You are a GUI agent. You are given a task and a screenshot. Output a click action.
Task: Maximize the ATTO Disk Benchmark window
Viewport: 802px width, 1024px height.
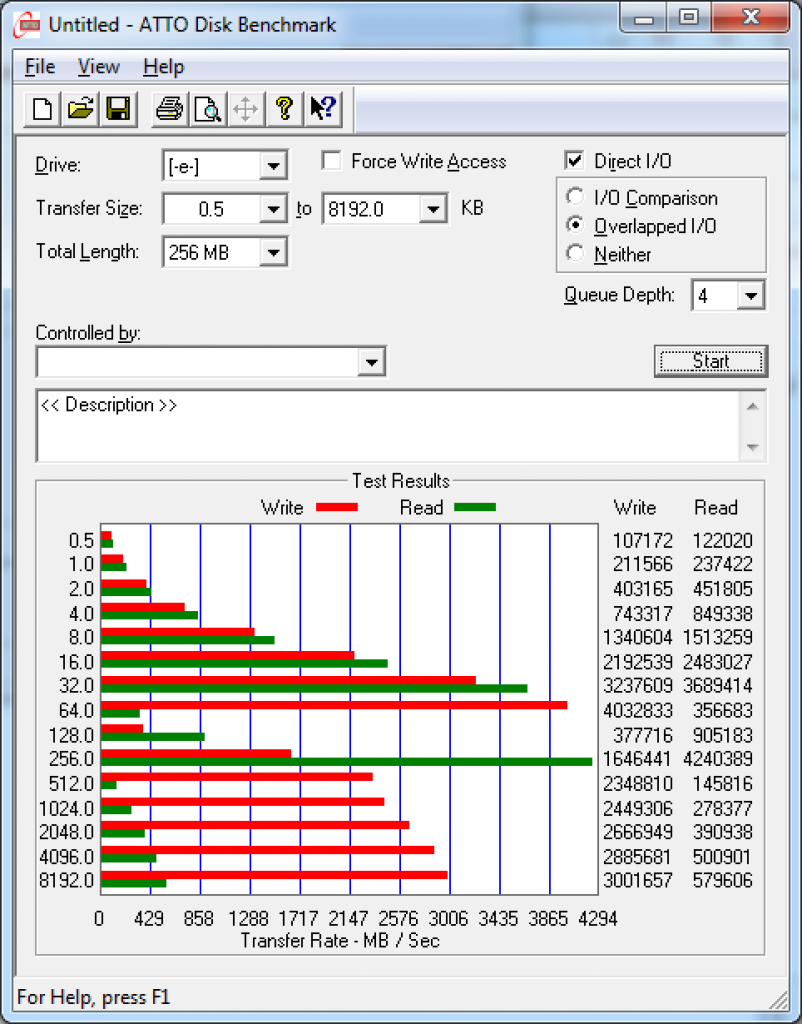click(x=688, y=18)
